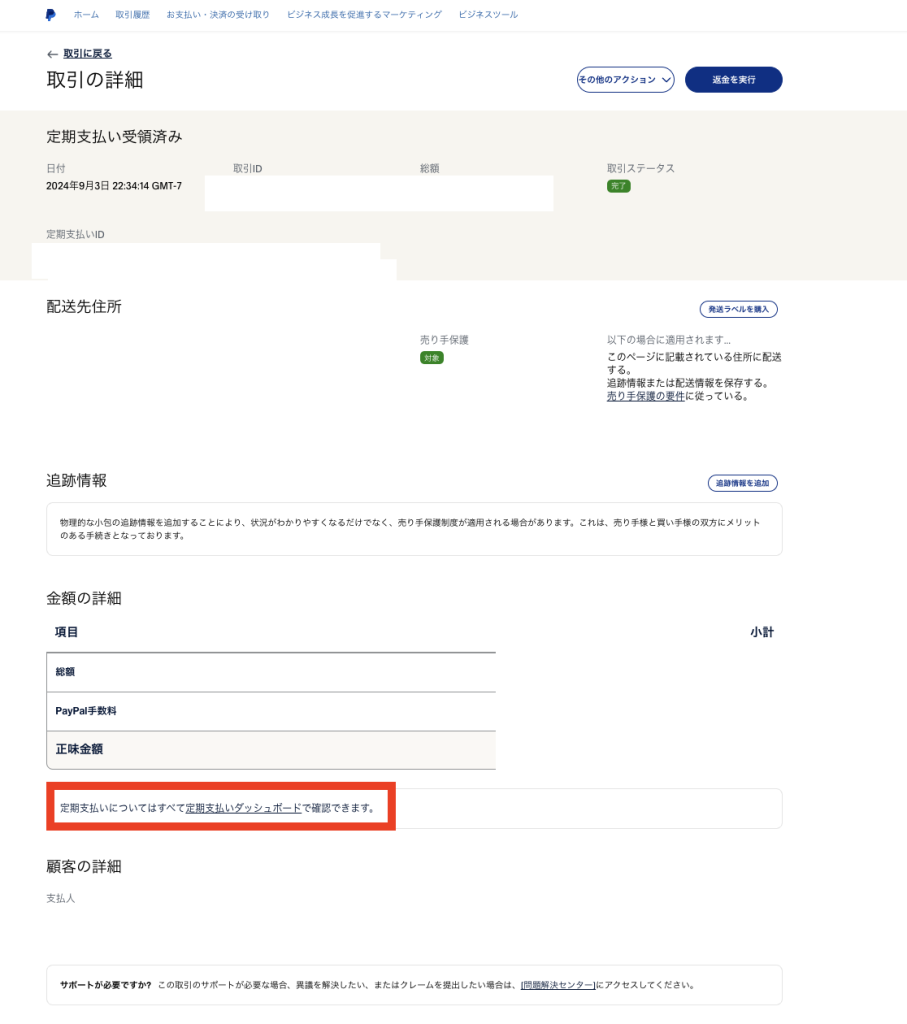Click the 追跡情報を追加 button
This screenshot has height=1024, width=907.
point(742,483)
